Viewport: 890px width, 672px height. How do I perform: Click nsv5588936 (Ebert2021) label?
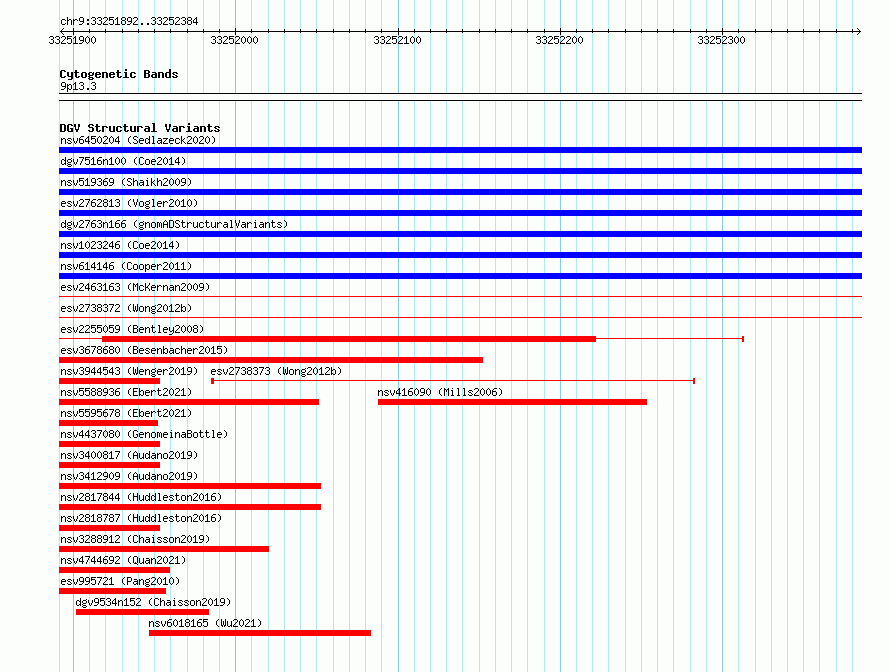pos(126,392)
